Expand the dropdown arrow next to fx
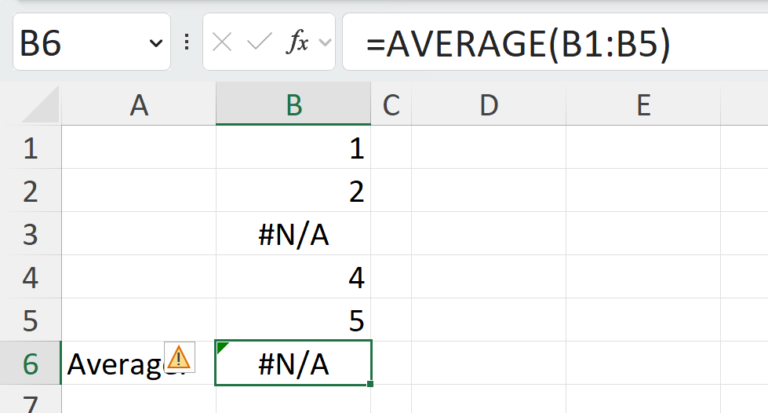The width and height of the screenshot is (768, 413). click(325, 43)
